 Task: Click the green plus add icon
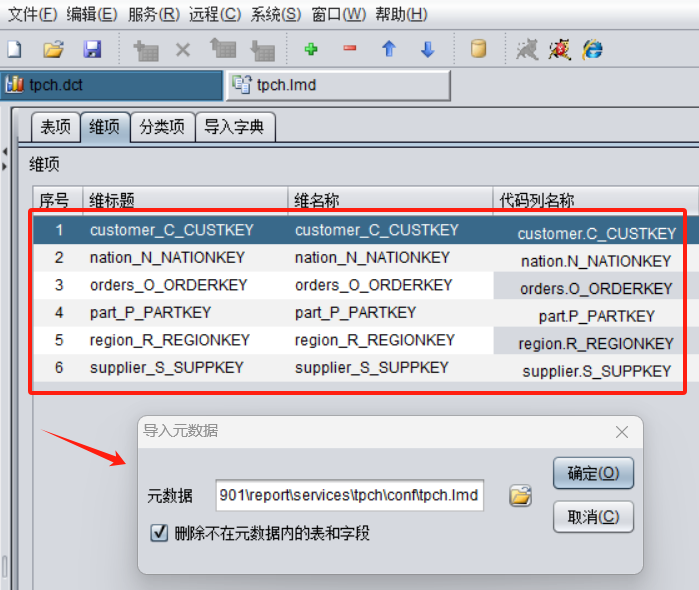click(311, 49)
